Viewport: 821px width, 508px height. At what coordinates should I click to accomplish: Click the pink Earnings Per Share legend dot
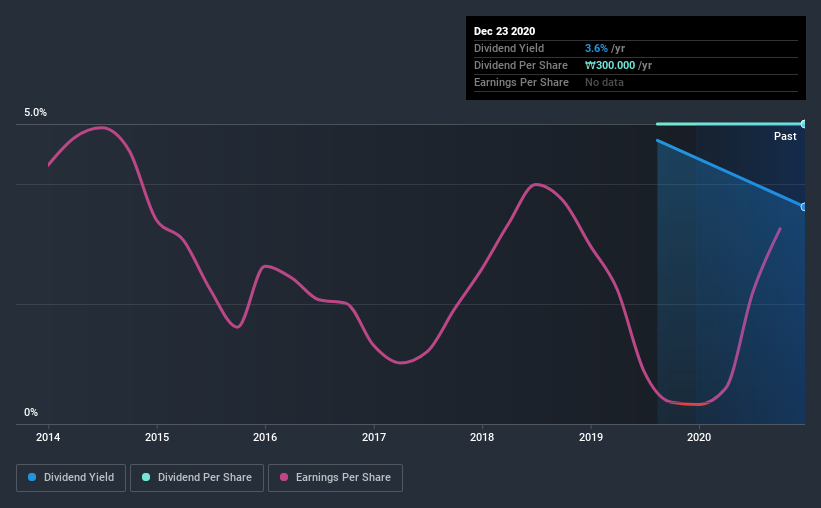pos(284,477)
